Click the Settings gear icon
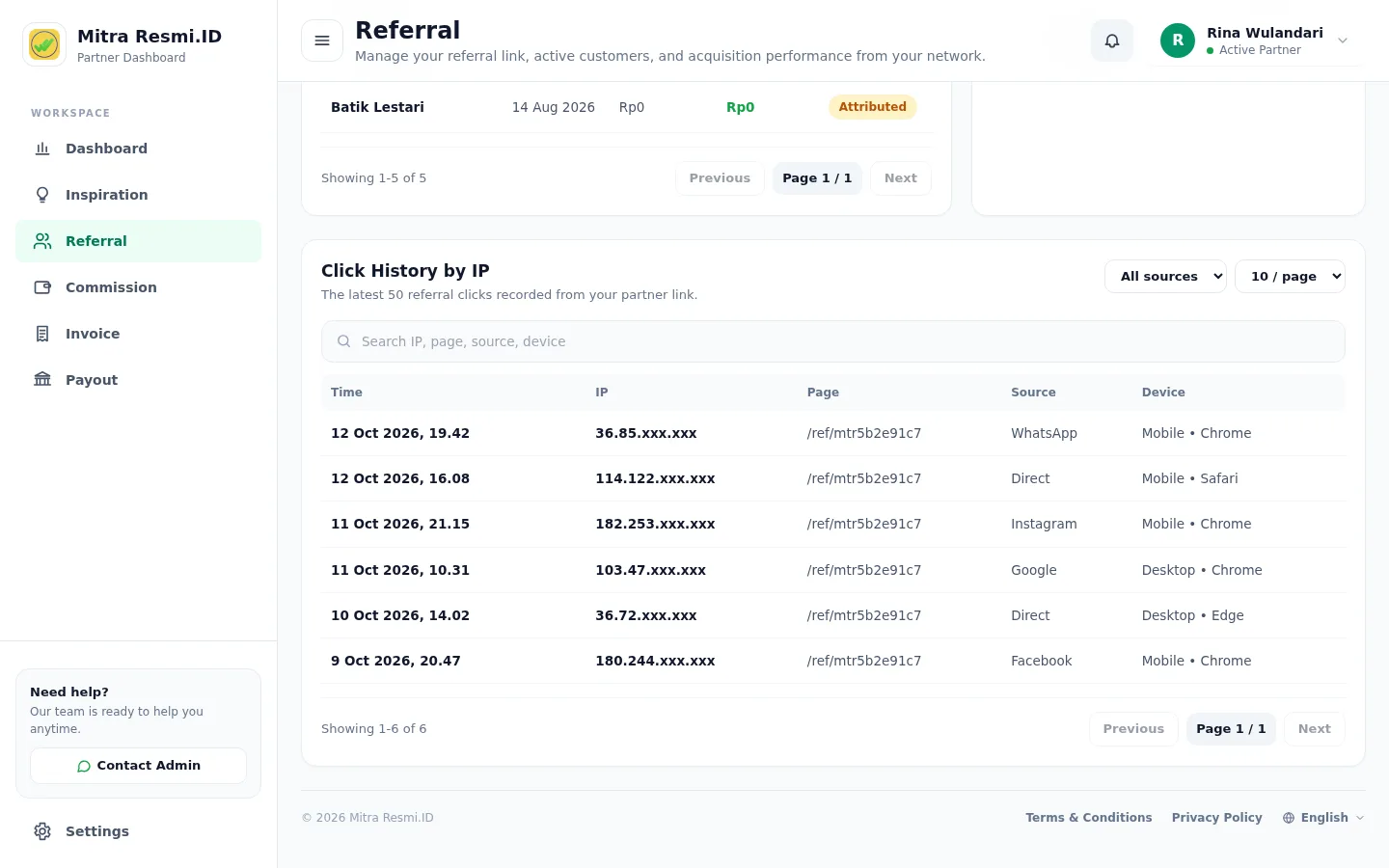This screenshot has height=868, width=1389. pyautogui.click(x=42, y=831)
